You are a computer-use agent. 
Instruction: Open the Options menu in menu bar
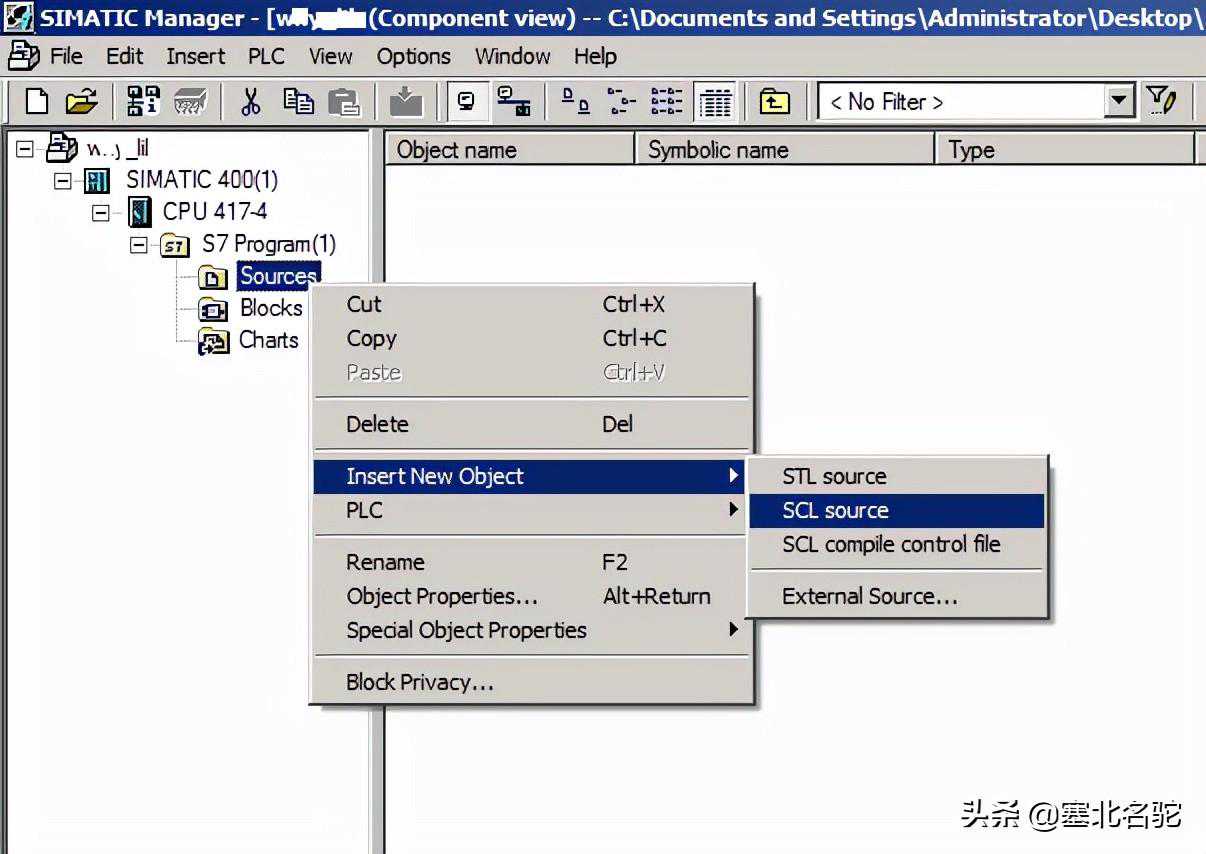click(413, 56)
